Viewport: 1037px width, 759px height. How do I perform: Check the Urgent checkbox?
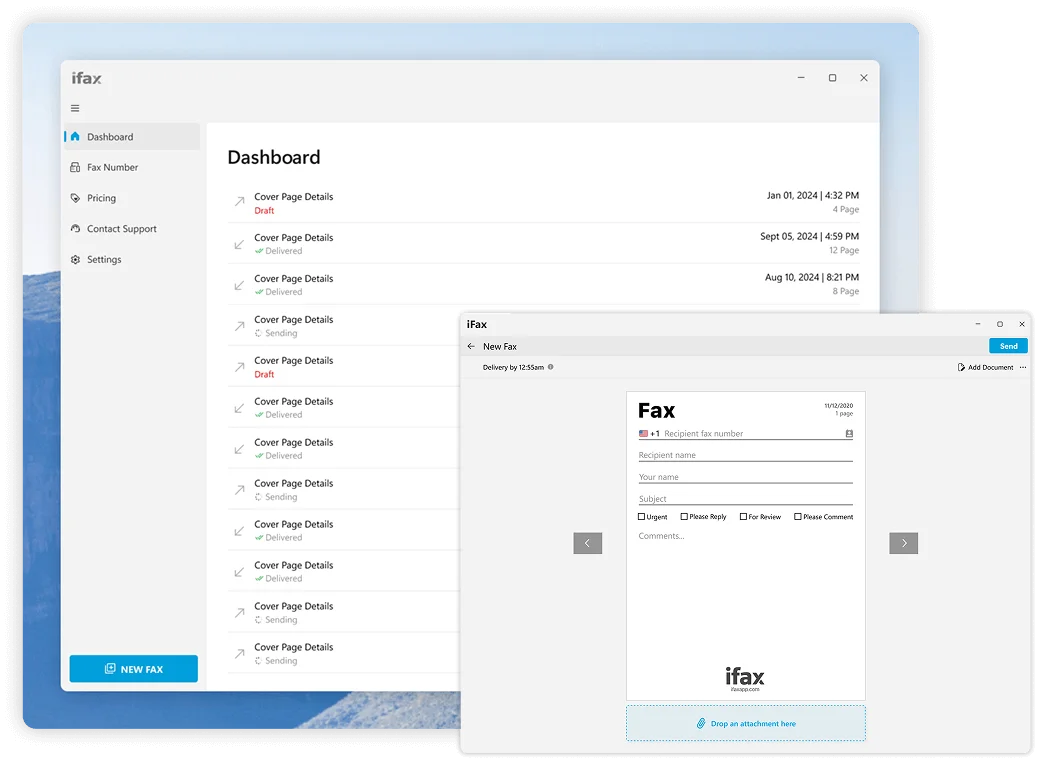[x=642, y=517]
